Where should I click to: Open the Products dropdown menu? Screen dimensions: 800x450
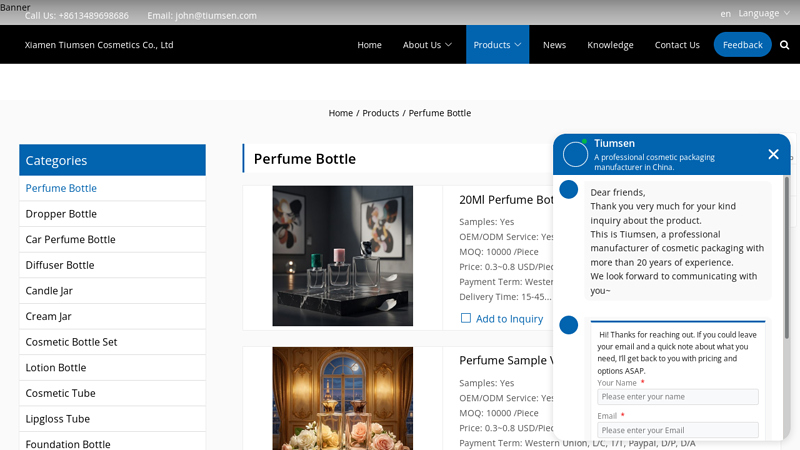497,45
